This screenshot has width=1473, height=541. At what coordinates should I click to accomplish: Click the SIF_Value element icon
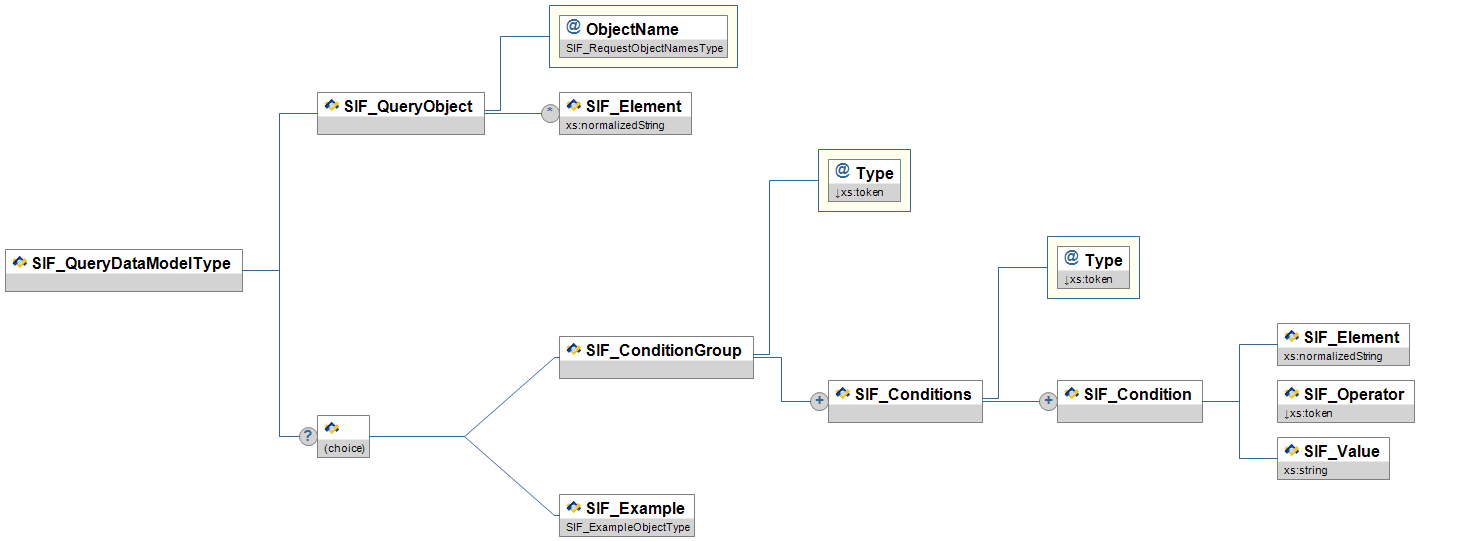(1292, 451)
